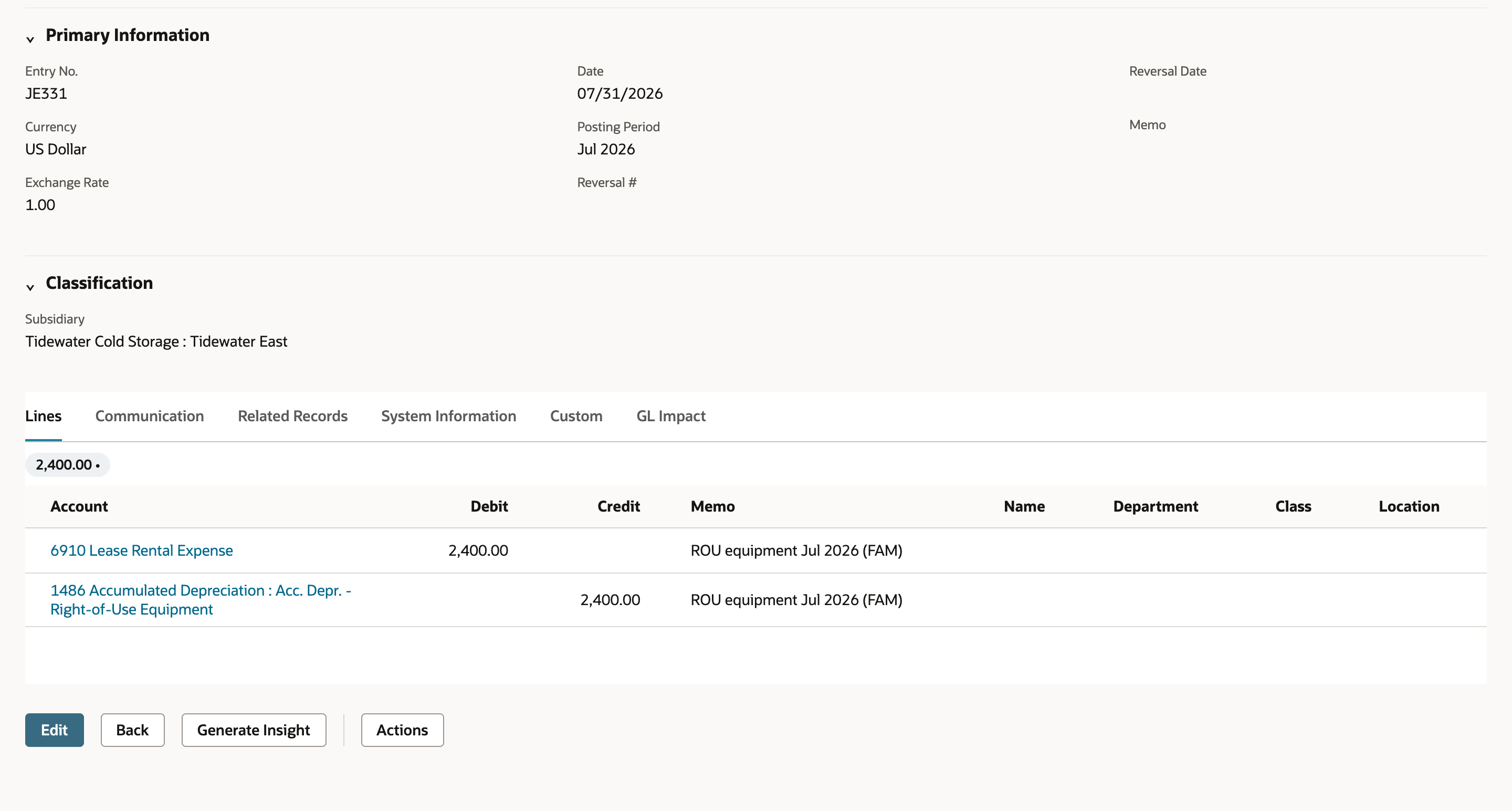Click the entry number JE331
The width and height of the screenshot is (1512, 811).
[46, 93]
